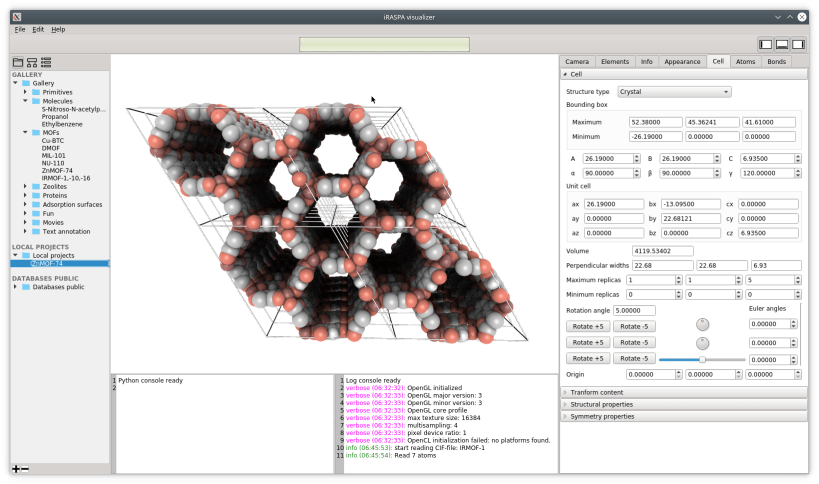Viewport: 819px width, 484px height.
Task: Collapse the Cell section header
Action: tap(684, 74)
